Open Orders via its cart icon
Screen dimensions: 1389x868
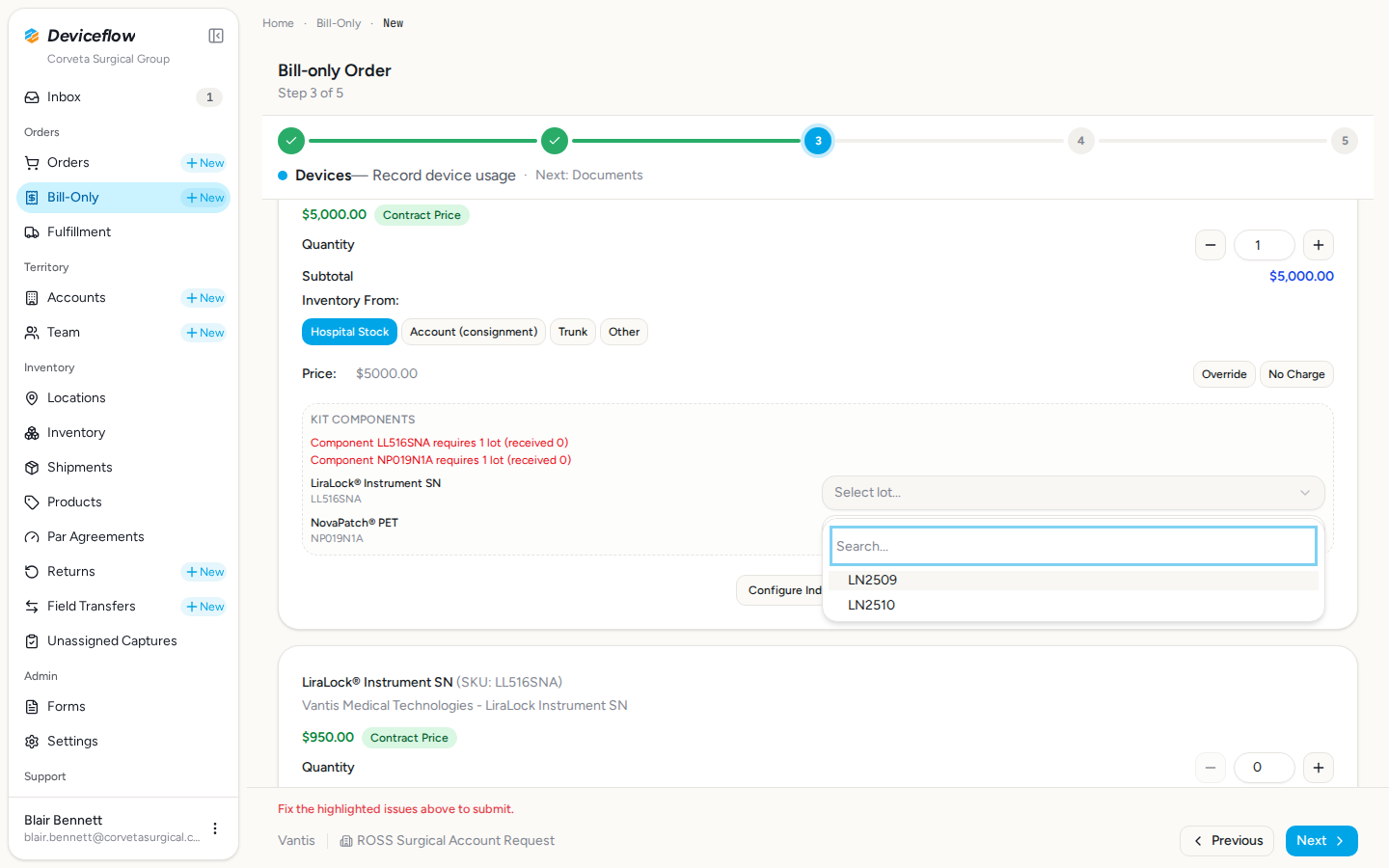click(x=32, y=163)
